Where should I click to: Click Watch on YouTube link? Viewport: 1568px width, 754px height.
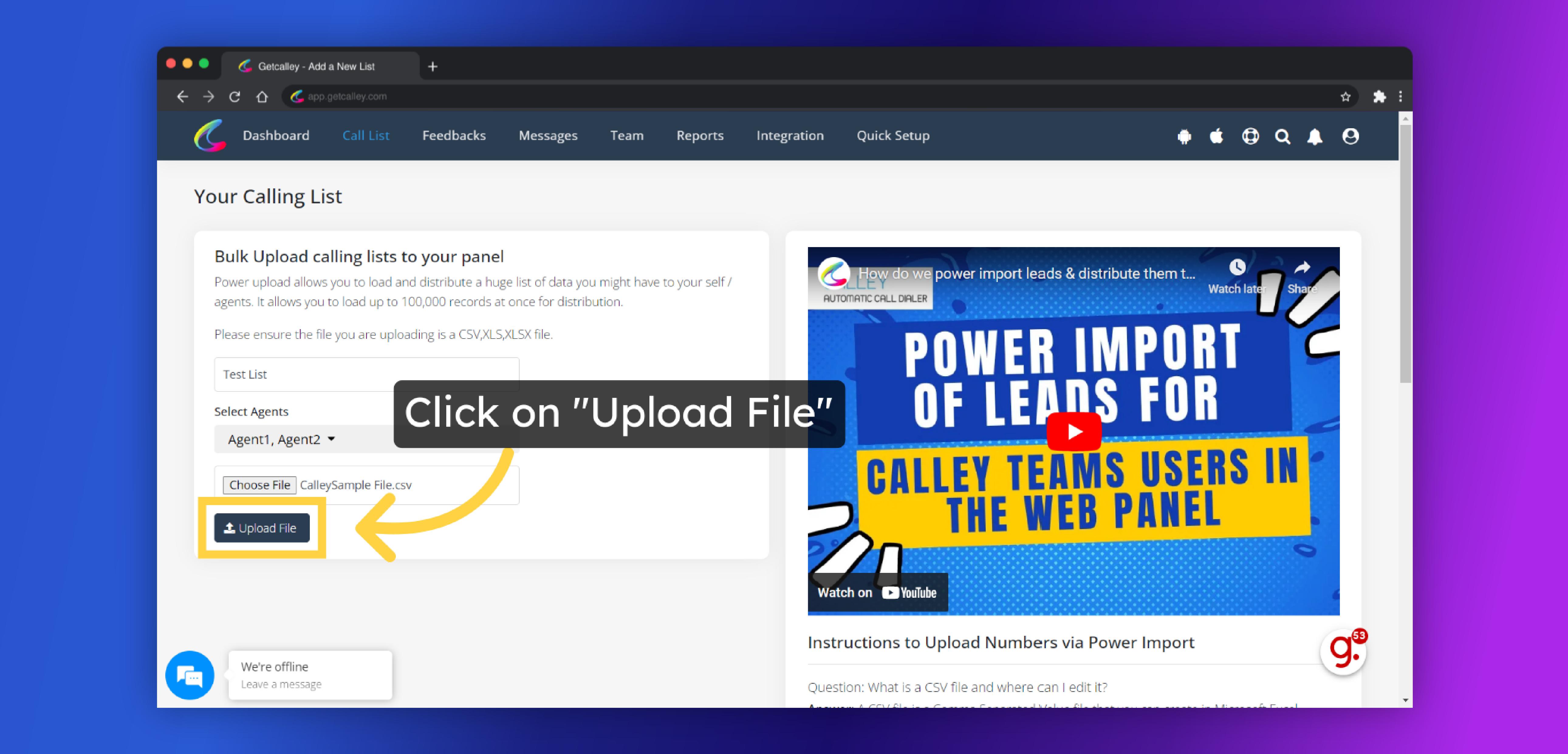[877, 593]
